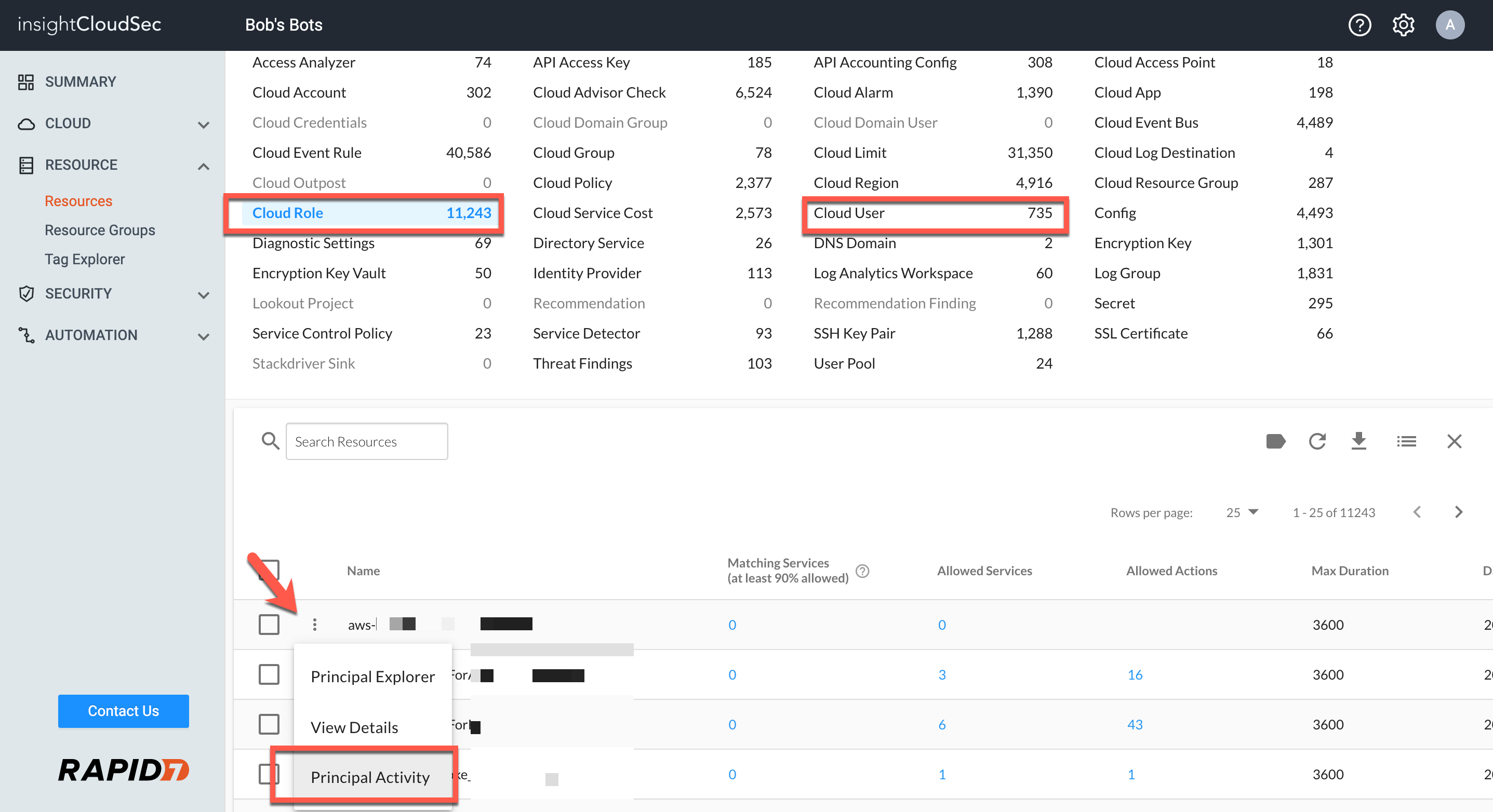
Task: Open Resource Groups in the sidebar
Action: pos(100,230)
